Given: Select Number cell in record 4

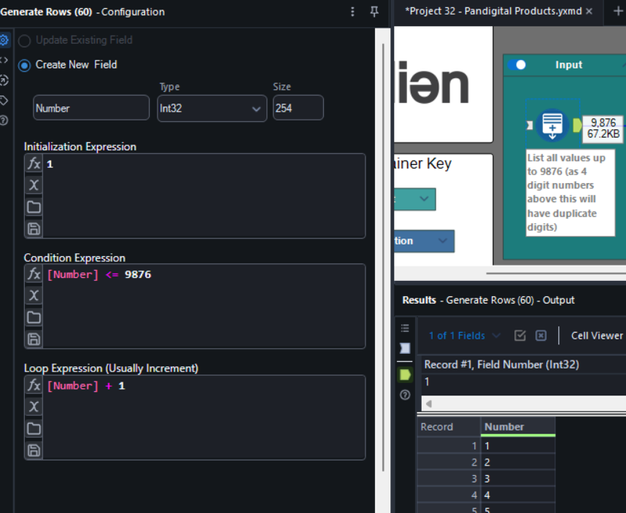Looking at the screenshot, I should click(x=518, y=495).
